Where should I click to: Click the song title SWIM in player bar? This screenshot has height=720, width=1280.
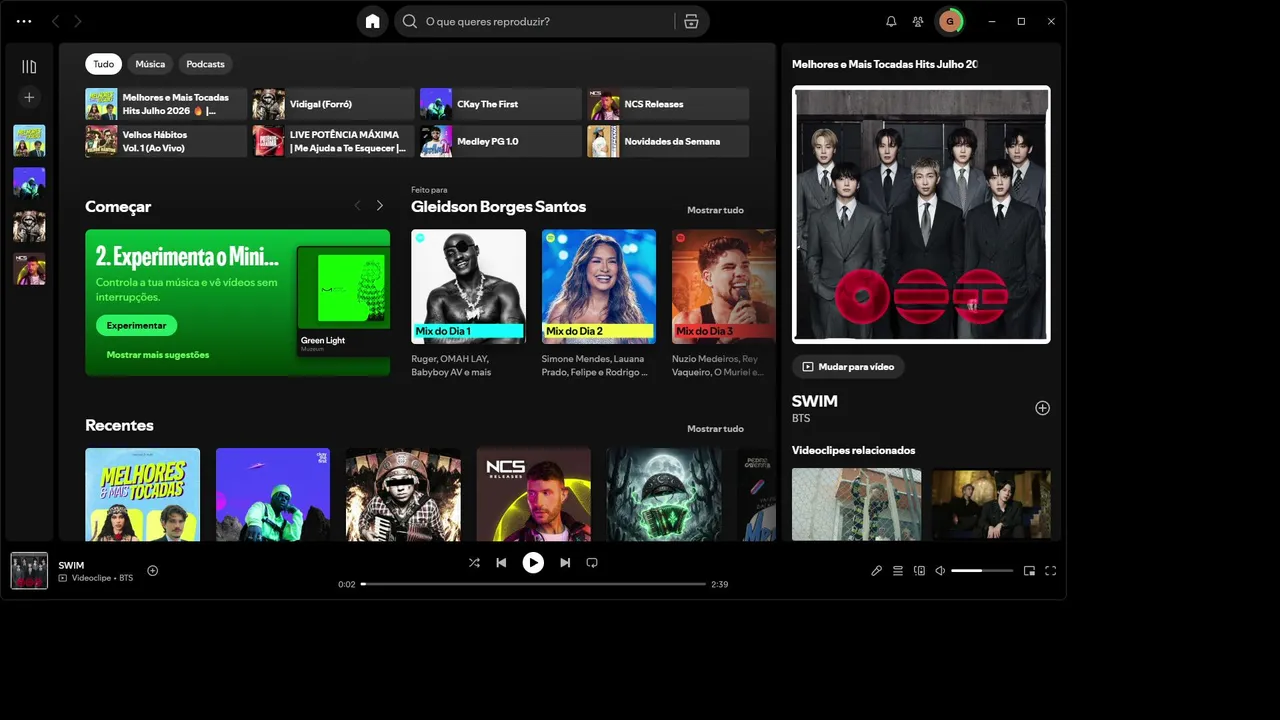coord(71,565)
